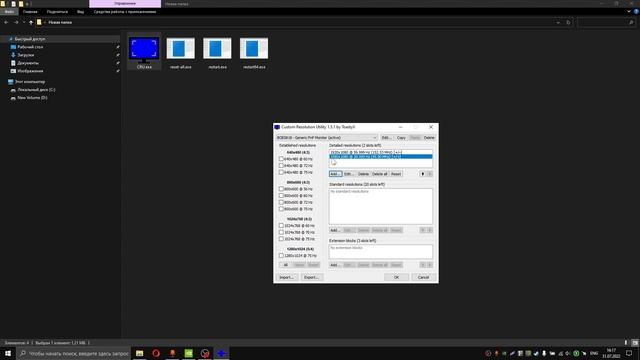Switch to the Главная ribbon tab

[x=30, y=12]
